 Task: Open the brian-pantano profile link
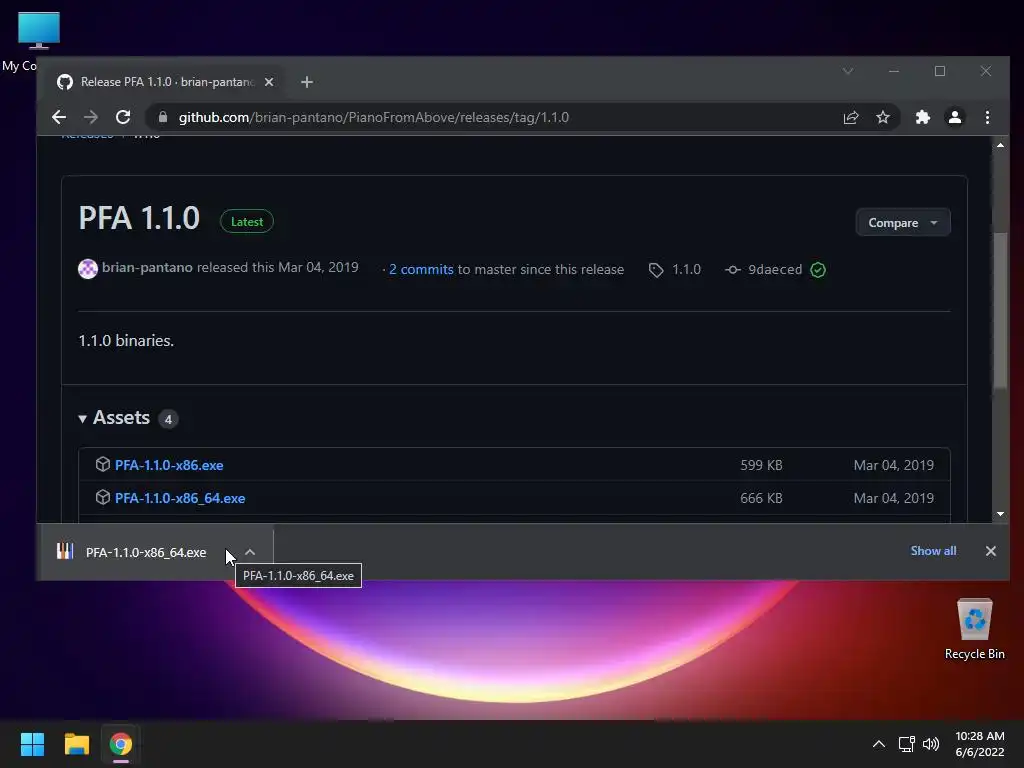(147, 268)
